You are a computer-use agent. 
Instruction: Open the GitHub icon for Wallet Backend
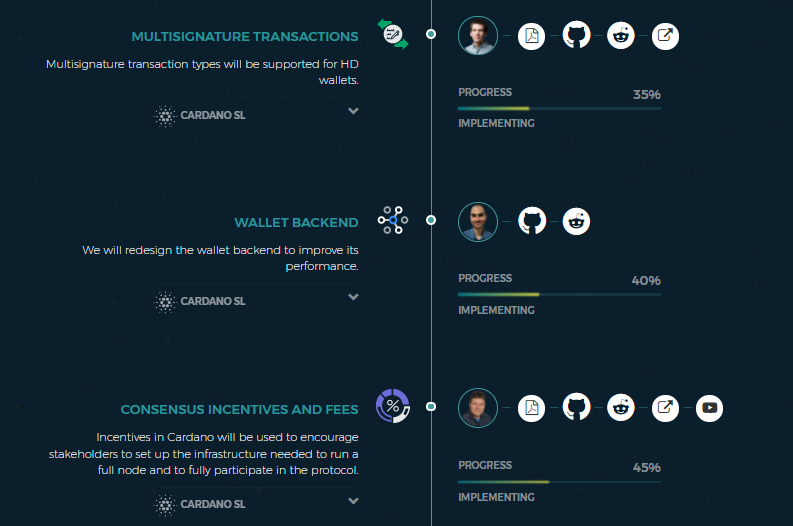532,221
